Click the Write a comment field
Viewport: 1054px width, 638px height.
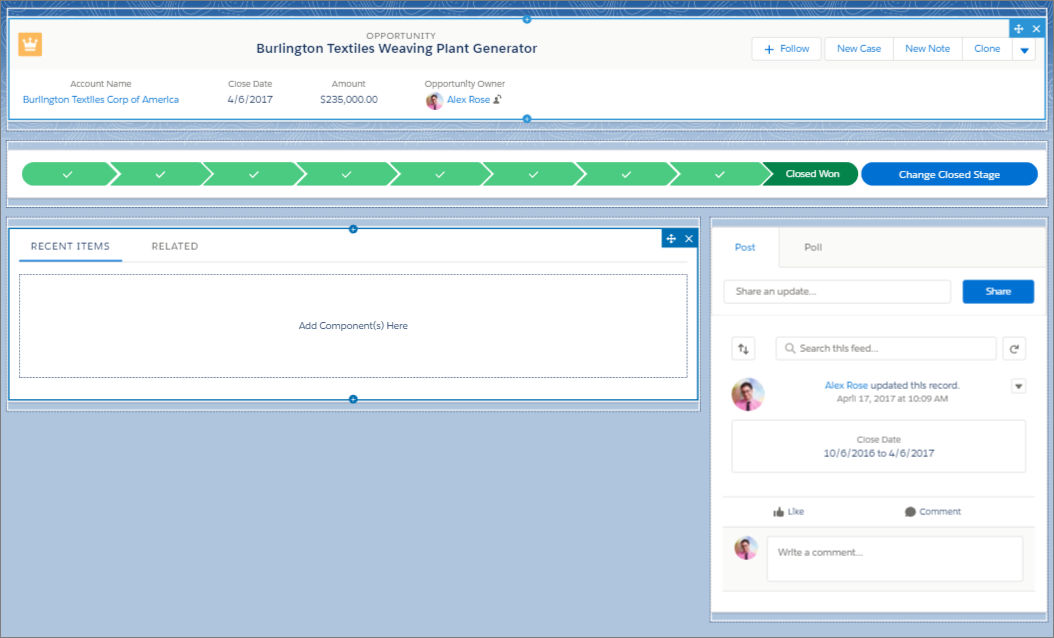(895, 559)
